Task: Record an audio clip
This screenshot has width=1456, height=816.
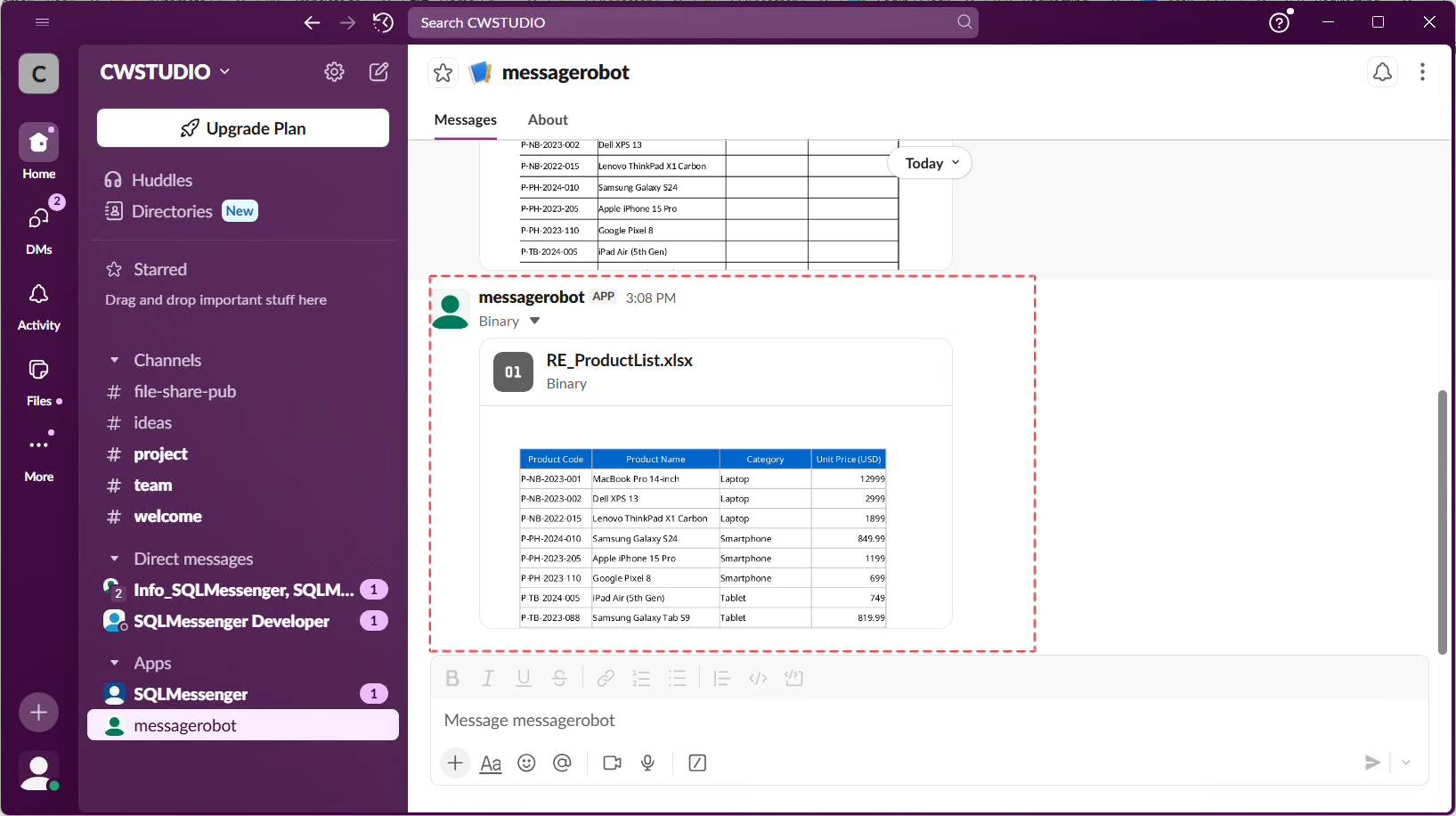Action: [647, 763]
